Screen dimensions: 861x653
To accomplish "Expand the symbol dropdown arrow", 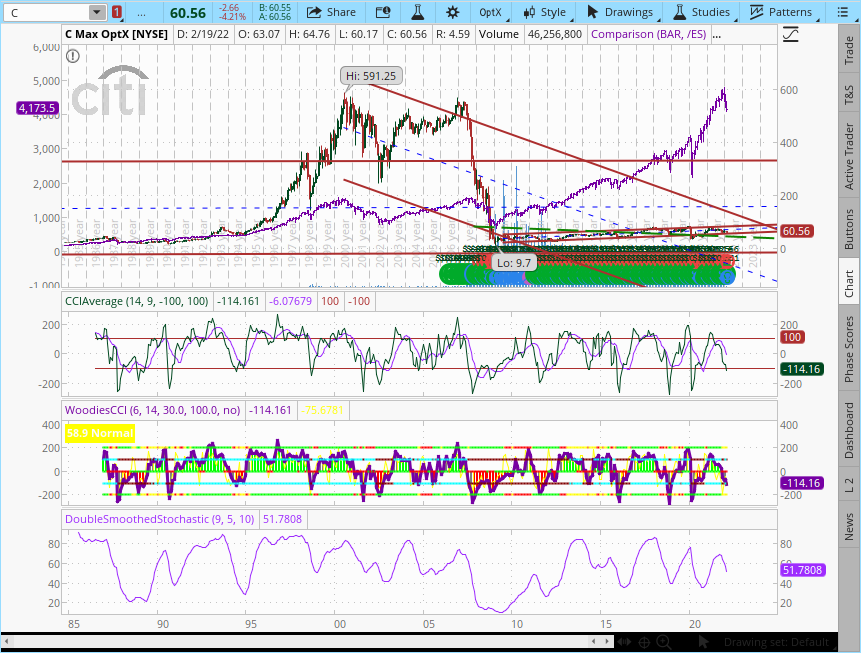I will coord(96,12).
